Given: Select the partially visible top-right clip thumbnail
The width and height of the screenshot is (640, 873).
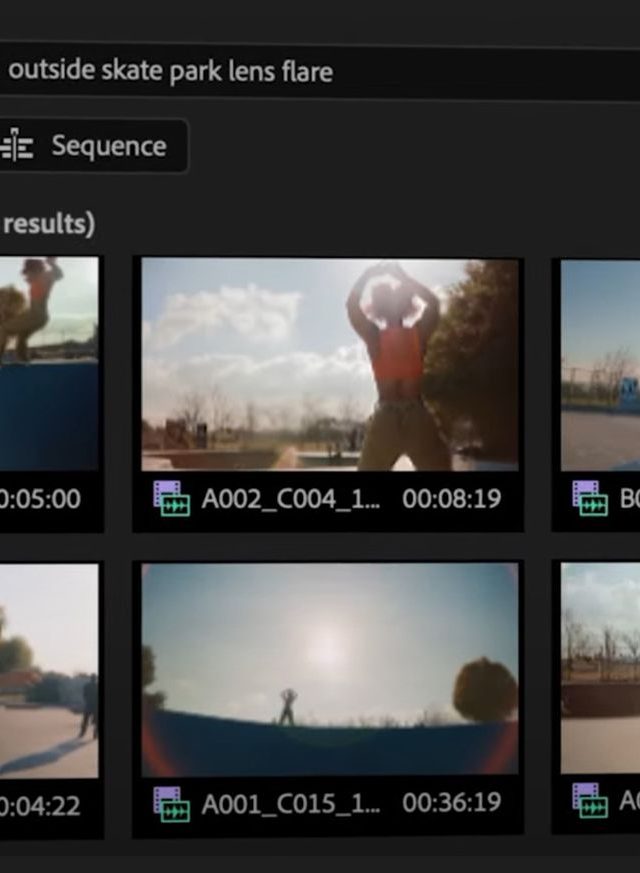Looking at the screenshot, I should point(600,364).
